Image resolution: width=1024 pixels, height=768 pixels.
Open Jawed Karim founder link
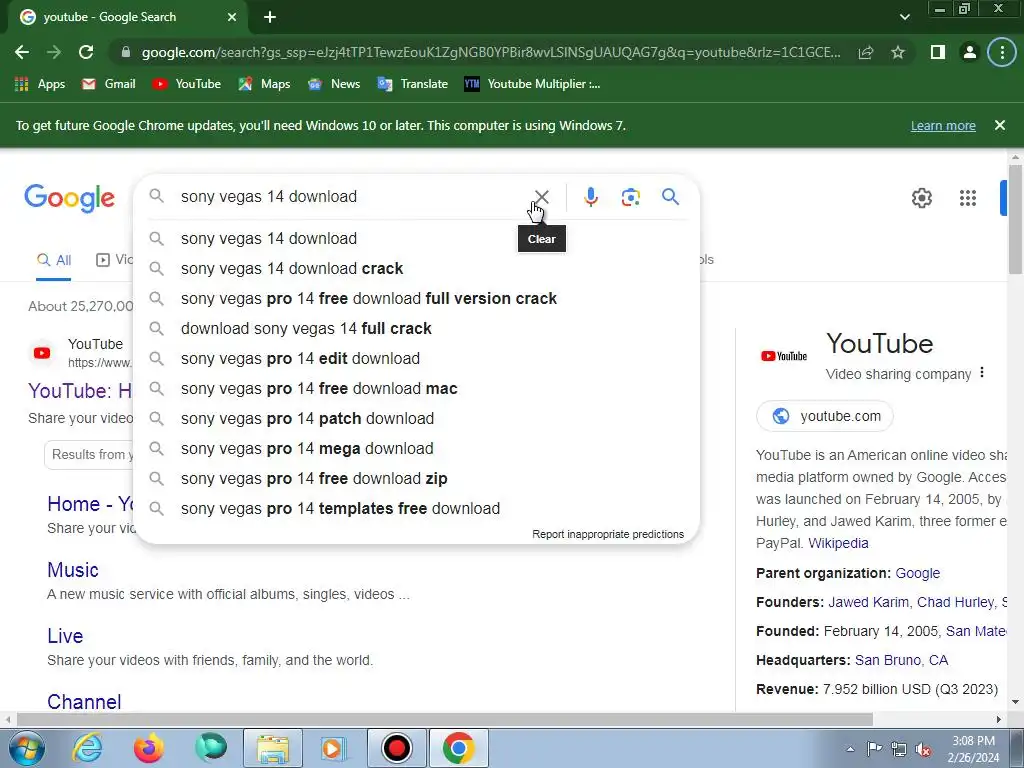[x=868, y=602]
